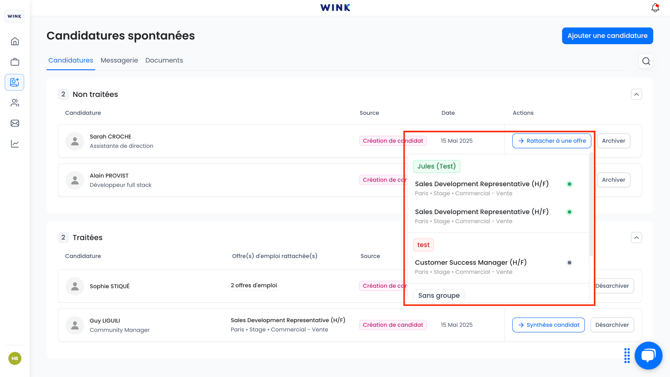Archive Sarah CROCHE's application
This screenshot has width=670, height=377.
pyautogui.click(x=613, y=141)
